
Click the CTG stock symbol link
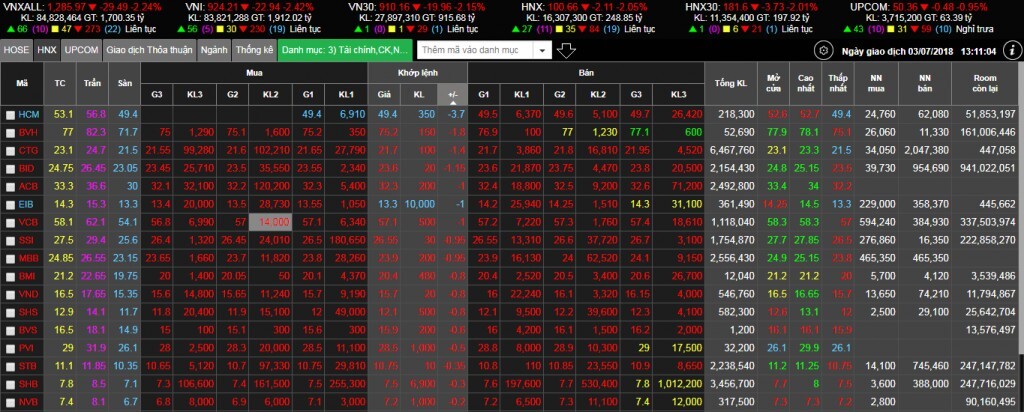(x=28, y=151)
